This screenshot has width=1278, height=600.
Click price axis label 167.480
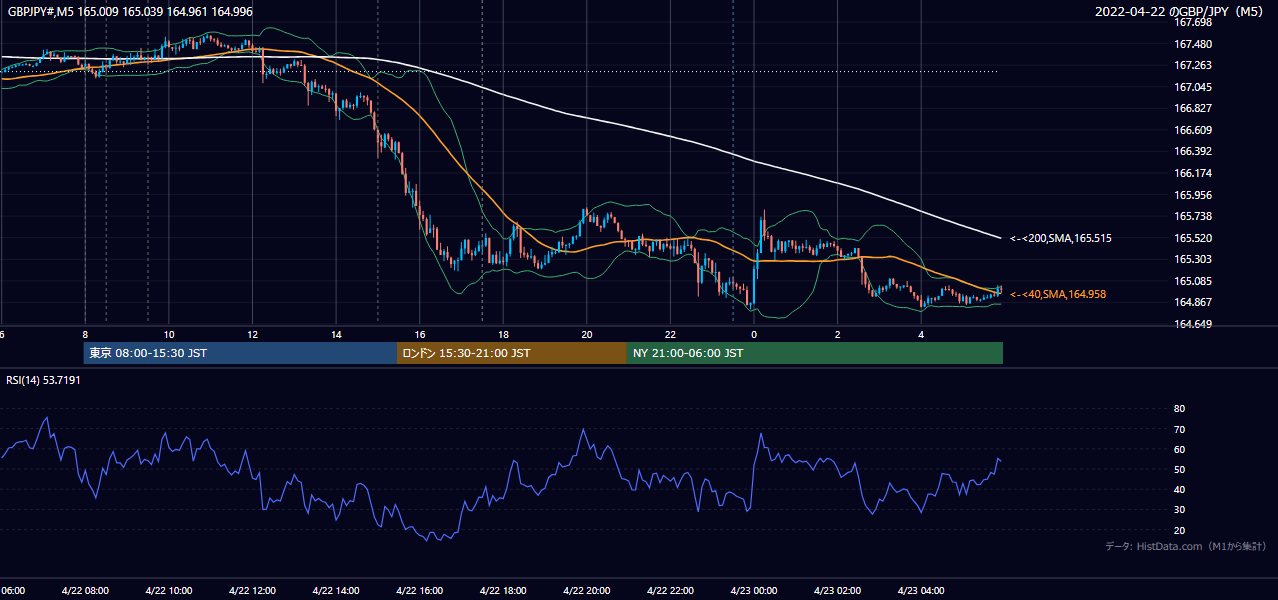(x=1192, y=44)
